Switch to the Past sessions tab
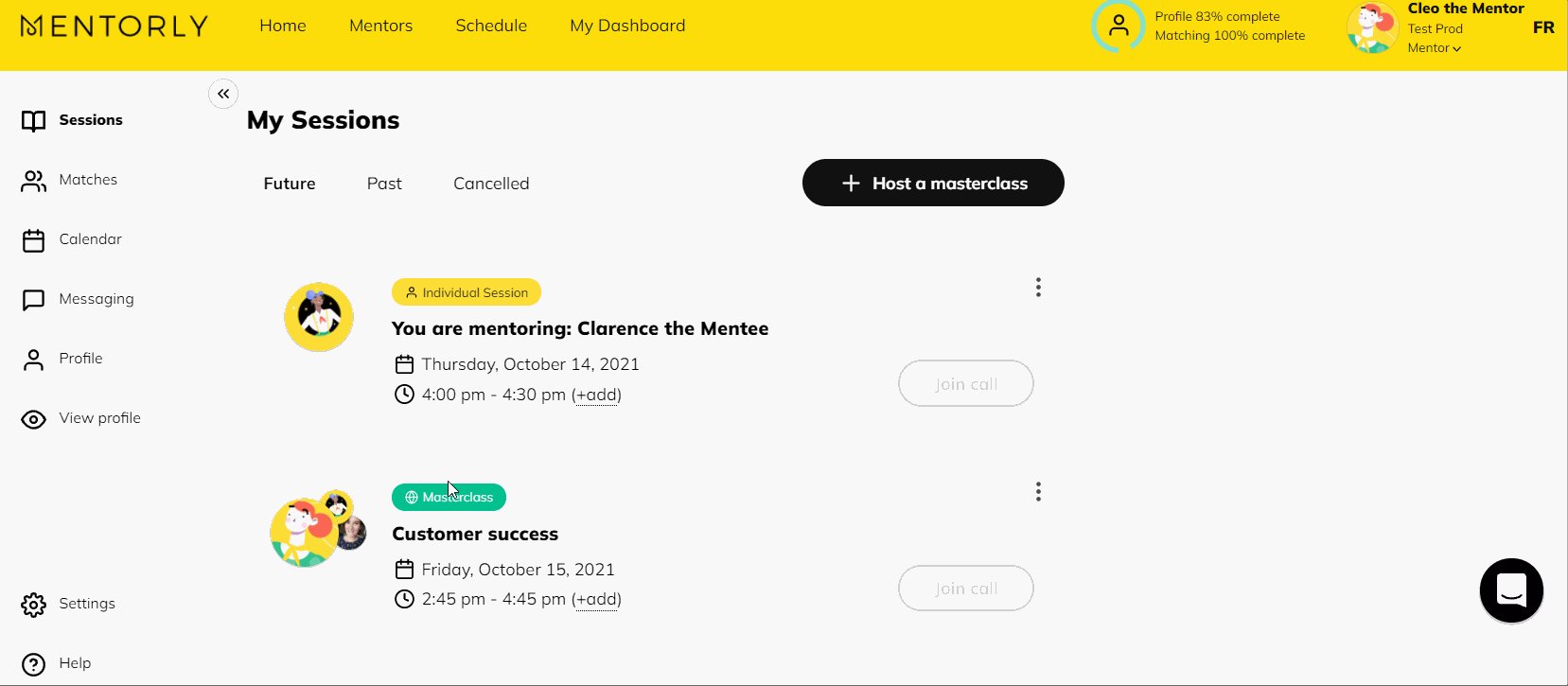Viewport: 1568px width, 686px height. (x=384, y=184)
